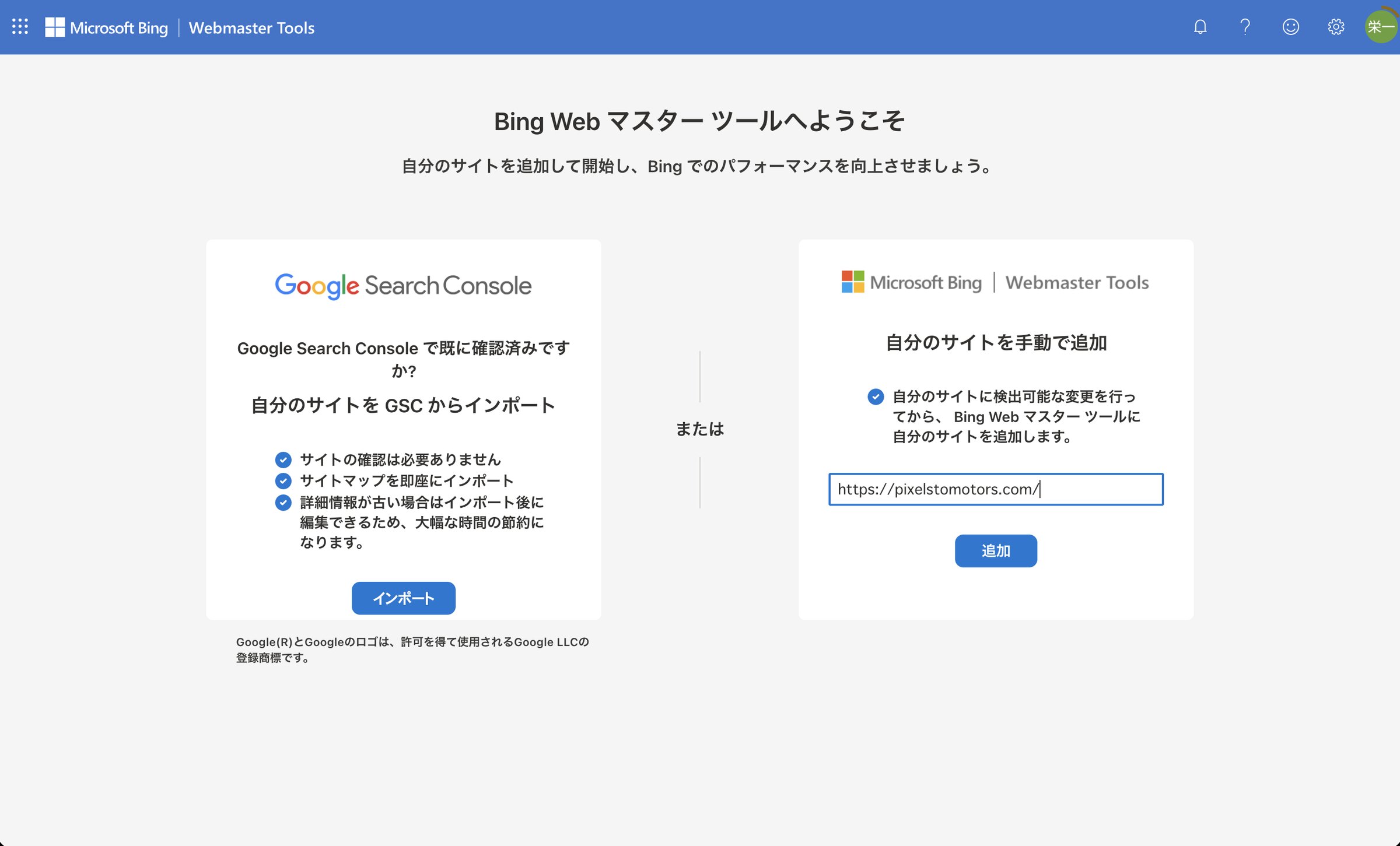Click the text サイトマップを即座にインポート
The width and height of the screenshot is (1400, 846).
tap(407, 481)
